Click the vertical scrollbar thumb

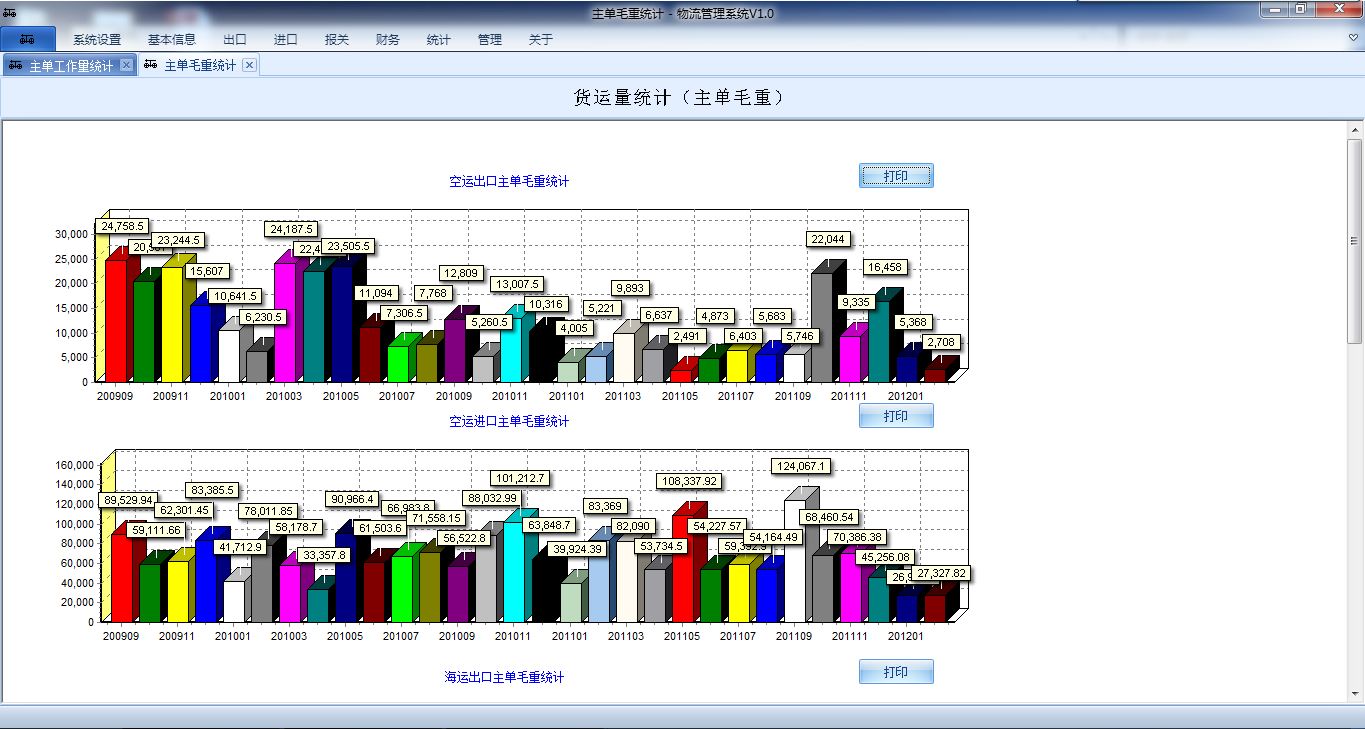(x=1355, y=240)
